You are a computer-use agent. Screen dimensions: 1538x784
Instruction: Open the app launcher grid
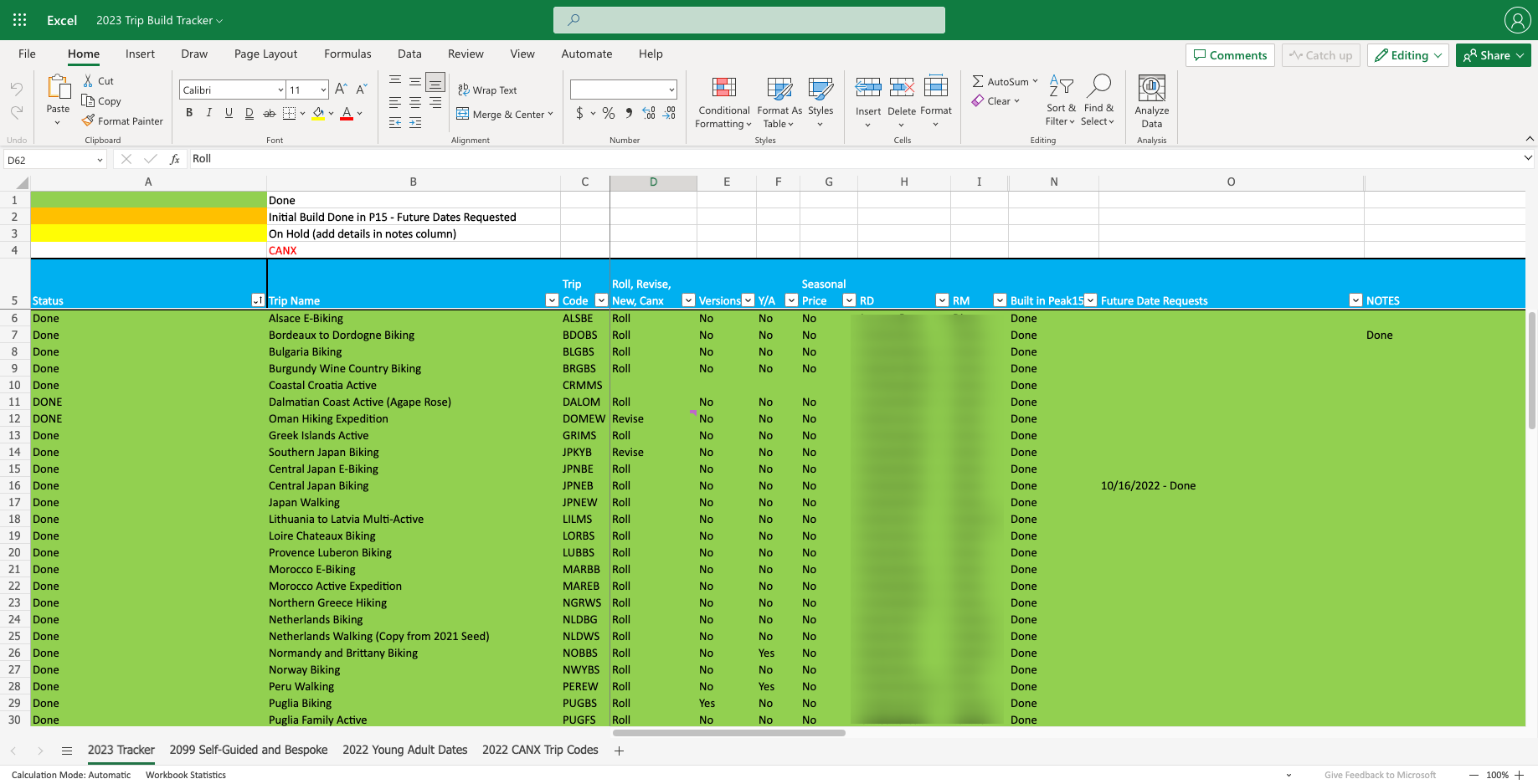click(x=20, y=20)
